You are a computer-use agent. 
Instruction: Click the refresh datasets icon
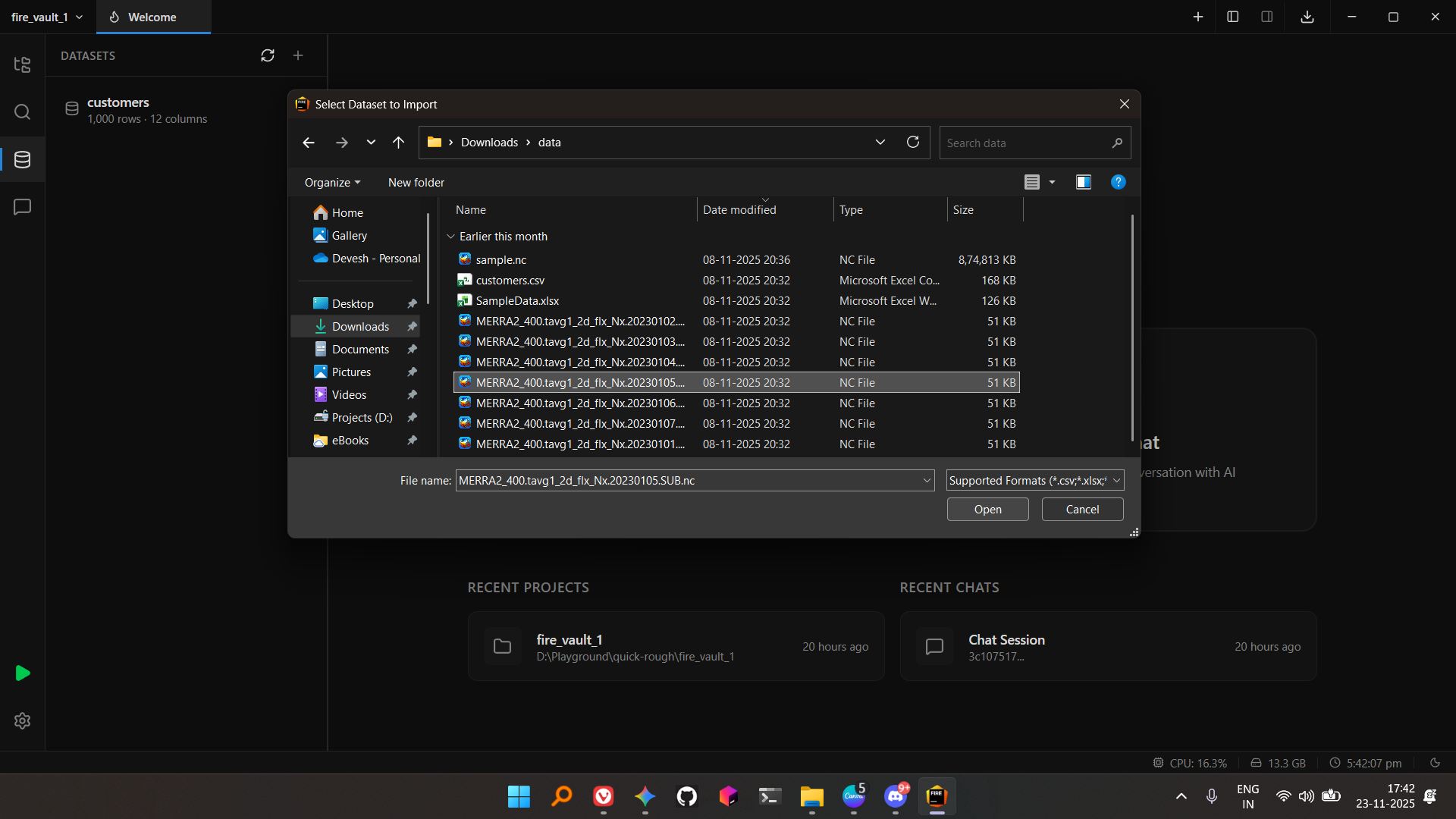click(268, 55)
